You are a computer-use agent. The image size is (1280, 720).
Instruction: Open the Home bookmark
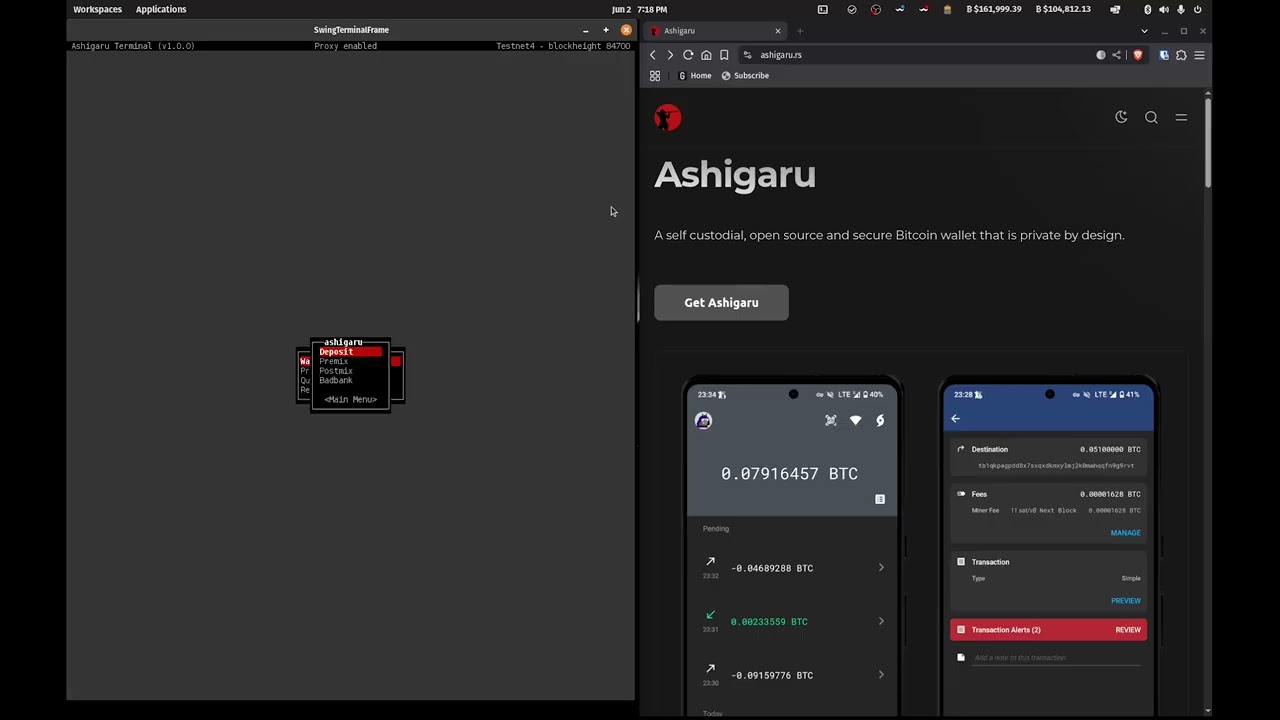coord(695,76)
